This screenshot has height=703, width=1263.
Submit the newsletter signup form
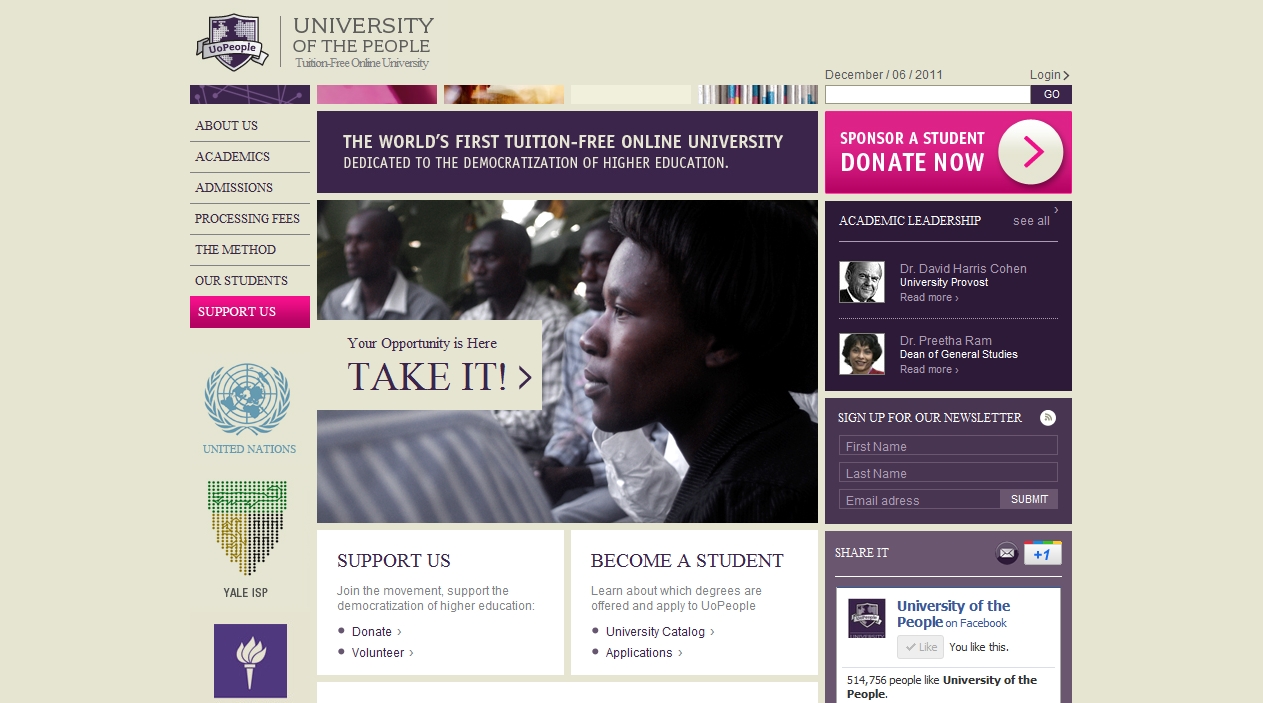click(x=1029, y=499)
